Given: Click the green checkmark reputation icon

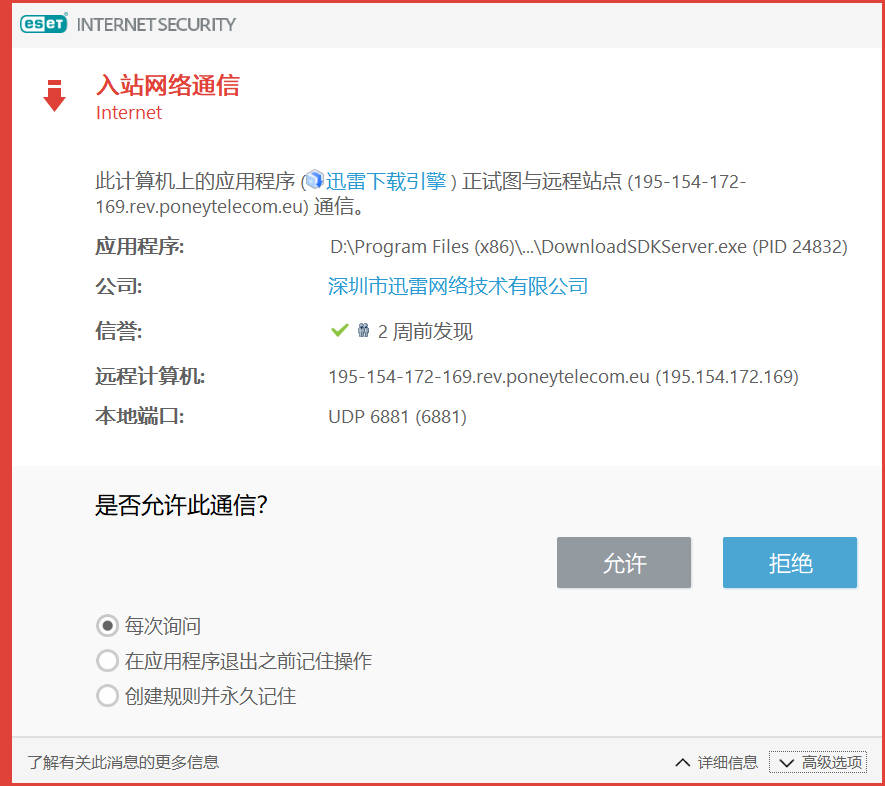Looking at the screenshot, I should pos(338,331).
